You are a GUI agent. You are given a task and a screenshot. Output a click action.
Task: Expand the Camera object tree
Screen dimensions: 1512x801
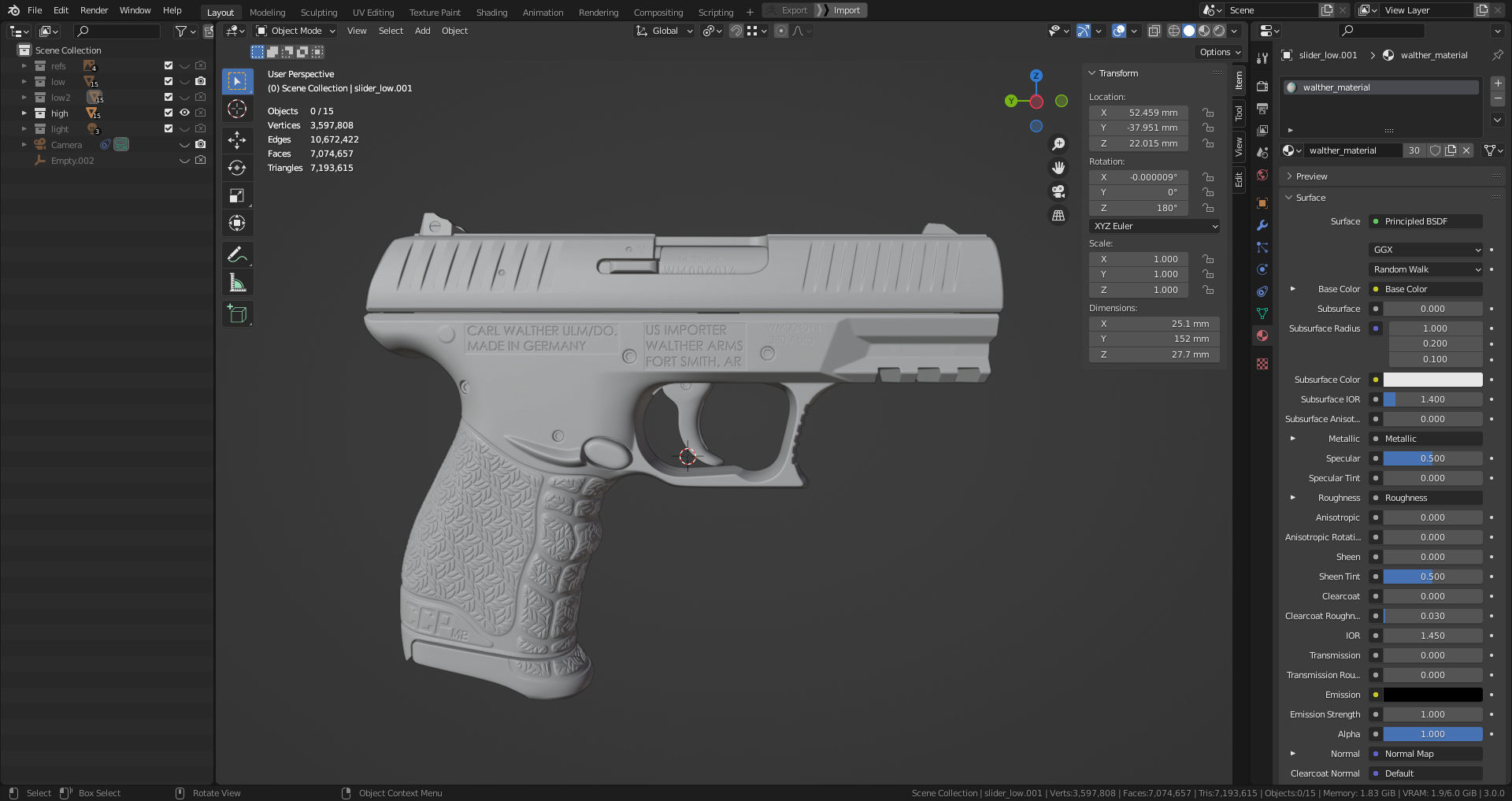tap(24, 145)
